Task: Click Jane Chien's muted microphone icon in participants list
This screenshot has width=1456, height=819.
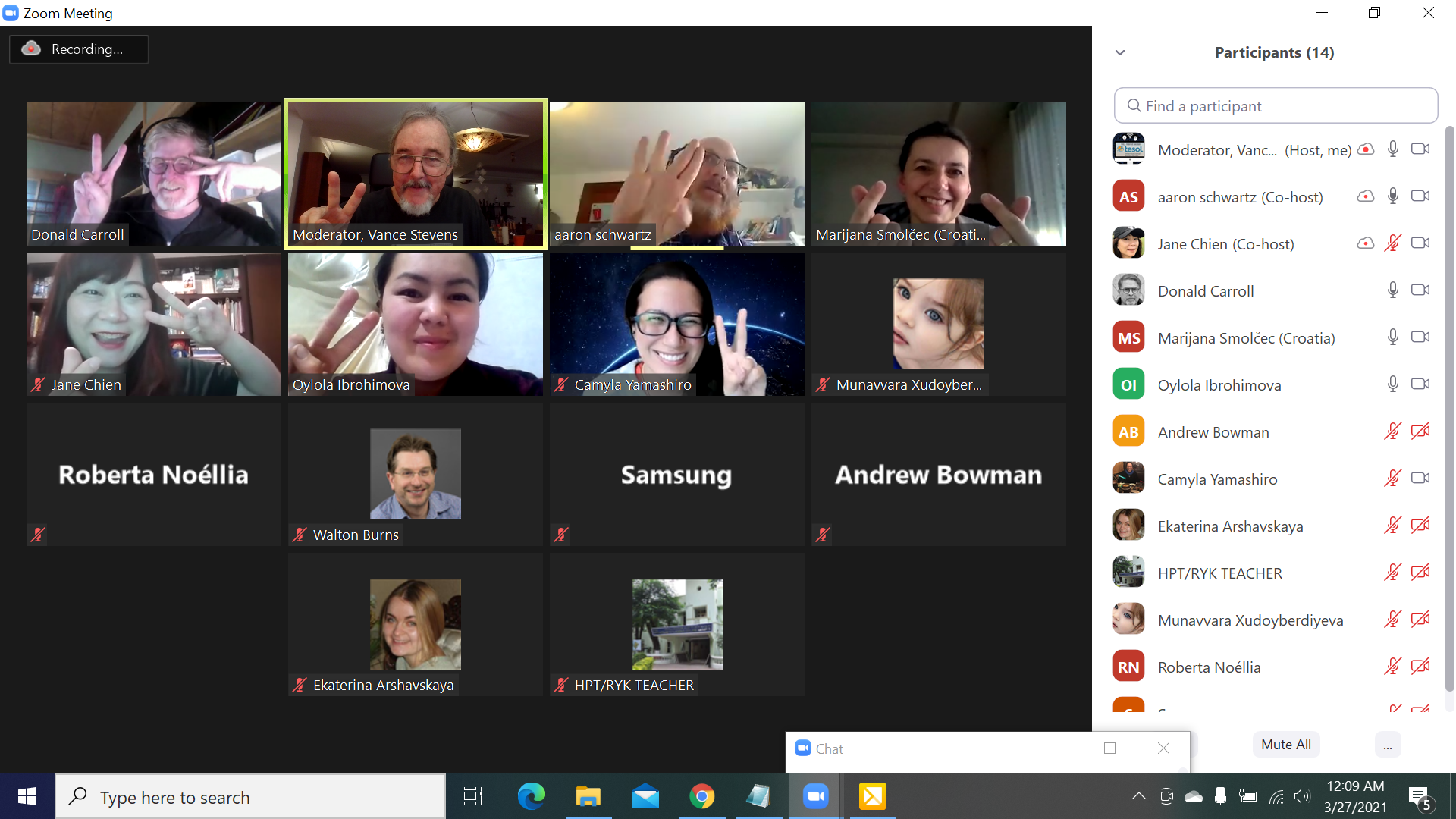Action: tap(1392, 243)
